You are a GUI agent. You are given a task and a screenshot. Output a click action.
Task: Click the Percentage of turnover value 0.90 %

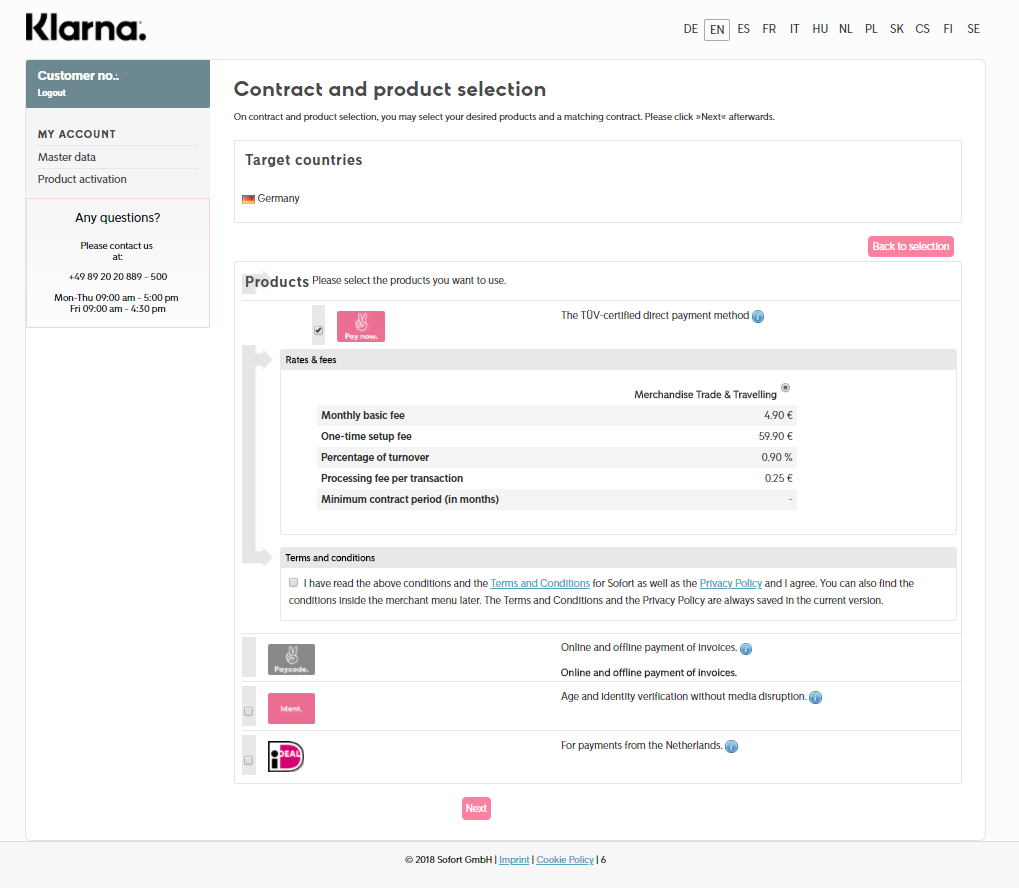coord(777,457)
